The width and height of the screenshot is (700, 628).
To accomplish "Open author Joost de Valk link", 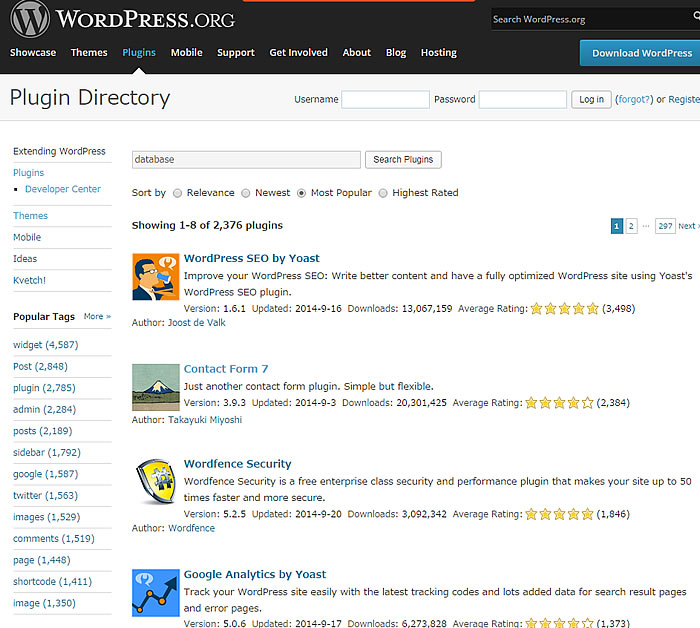I will [x=196, y=322].
